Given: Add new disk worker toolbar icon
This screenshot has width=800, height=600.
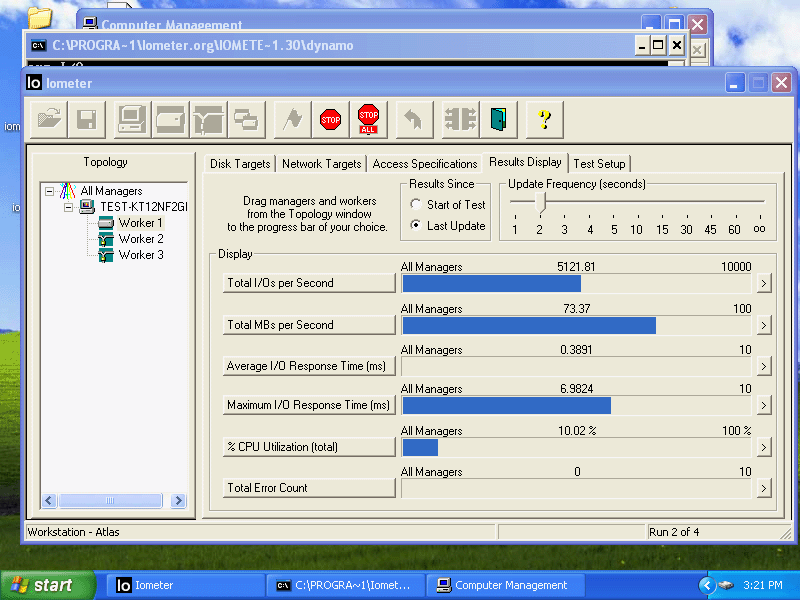Looking at the screenshot, I should click(x=170, y=119).
